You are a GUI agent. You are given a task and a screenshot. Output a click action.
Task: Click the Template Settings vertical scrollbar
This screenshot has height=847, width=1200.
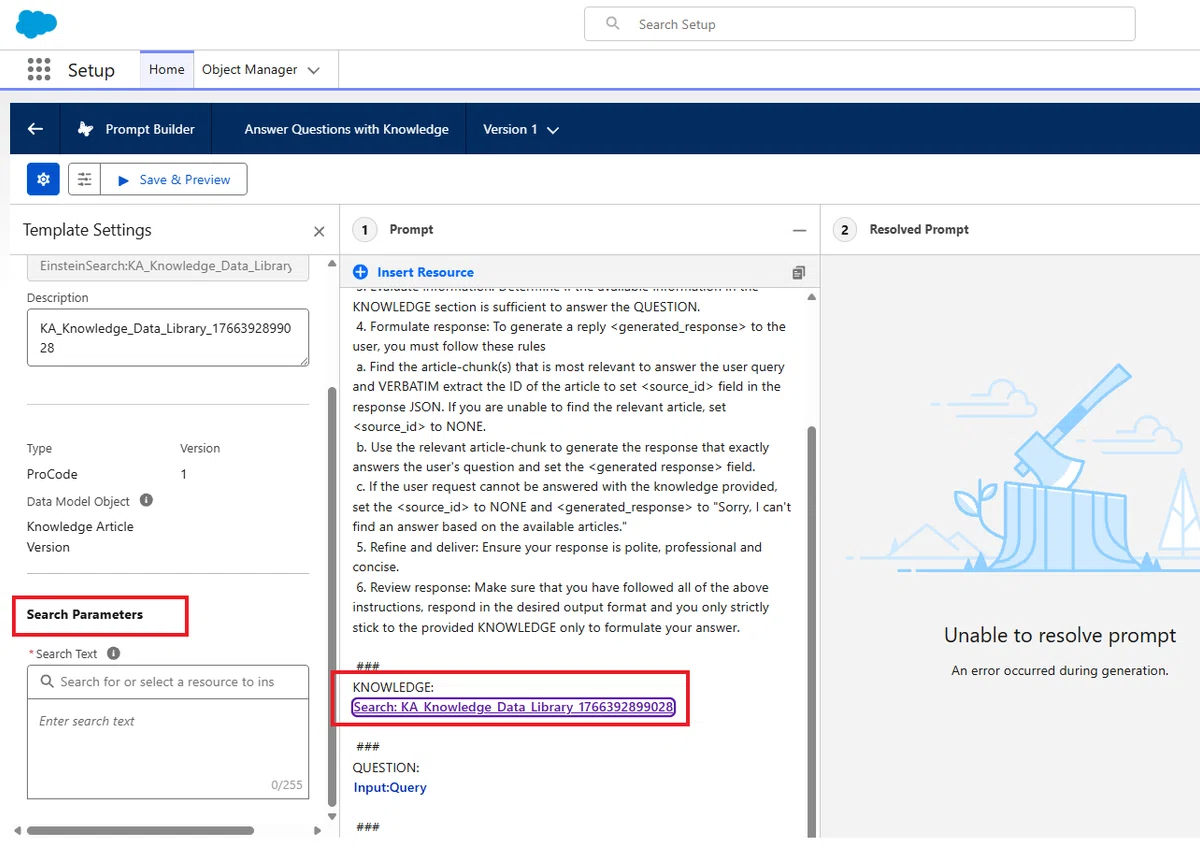pos(333,595)
